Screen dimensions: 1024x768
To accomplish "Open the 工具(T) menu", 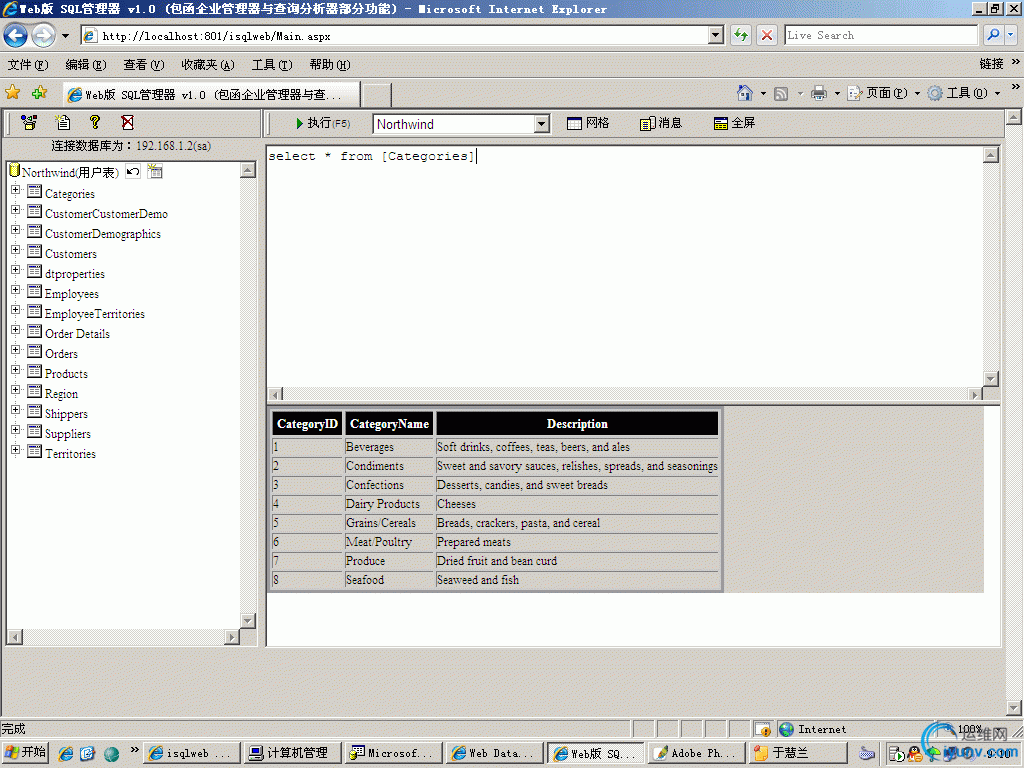I will coord(272,65).
